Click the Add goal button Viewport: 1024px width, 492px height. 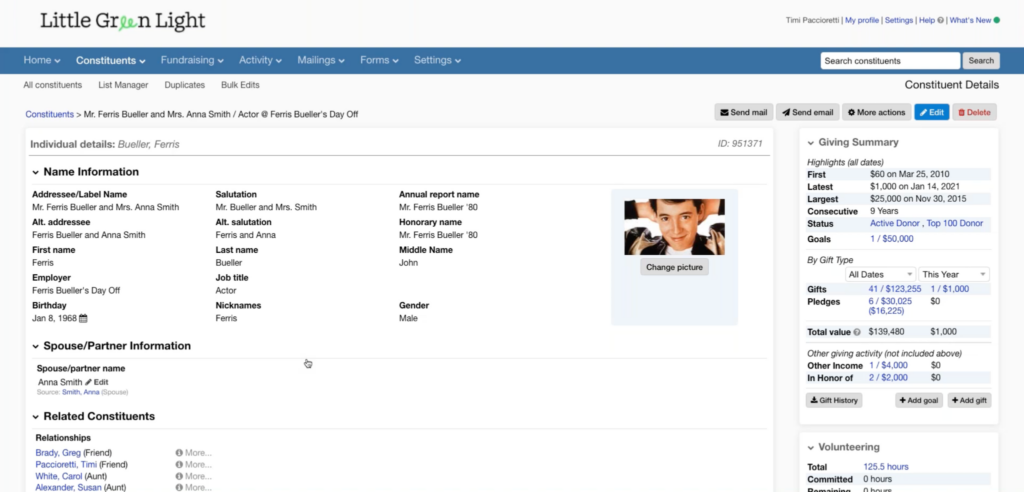pos(918,401)
